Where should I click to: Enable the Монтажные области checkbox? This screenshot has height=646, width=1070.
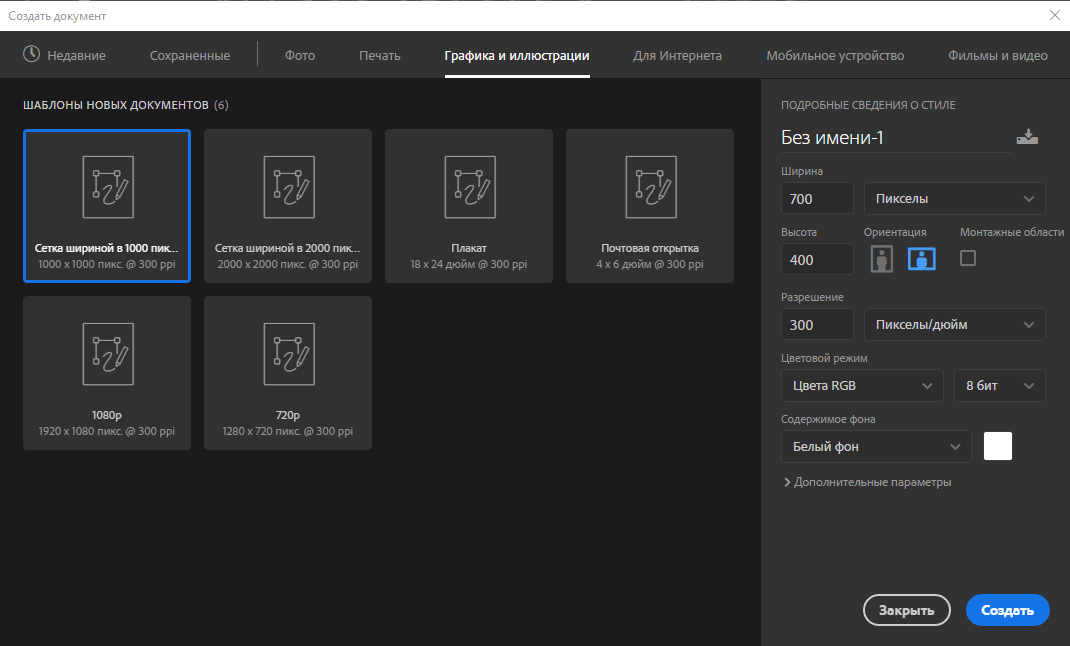pyautogui.click(x=967, y=258)
